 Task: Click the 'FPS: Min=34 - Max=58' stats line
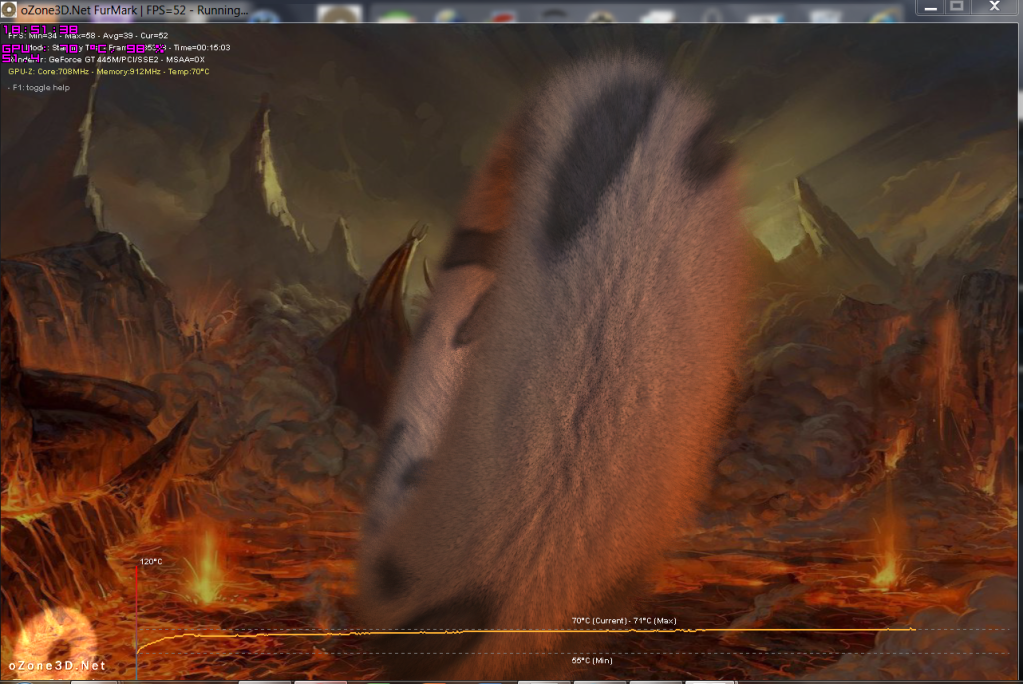88,36
